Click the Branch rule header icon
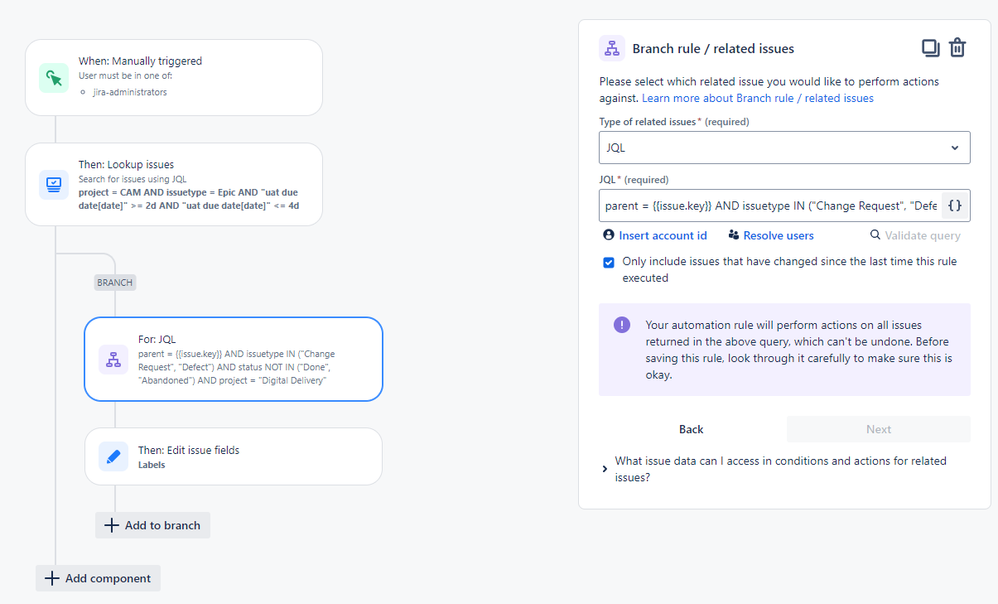The height and width of the screenshot is (604, 998). (x=611, y=48)
